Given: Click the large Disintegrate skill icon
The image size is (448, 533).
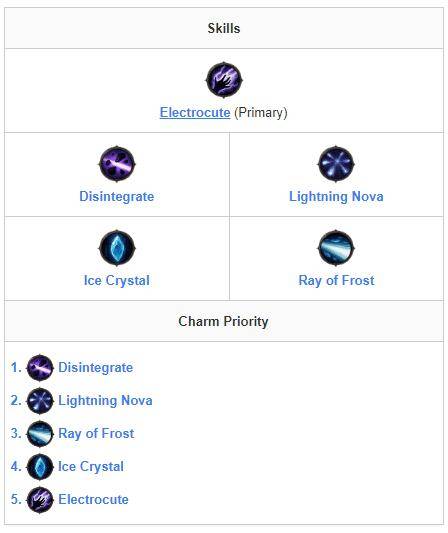Looking at the screenshot, I should 117,164.
